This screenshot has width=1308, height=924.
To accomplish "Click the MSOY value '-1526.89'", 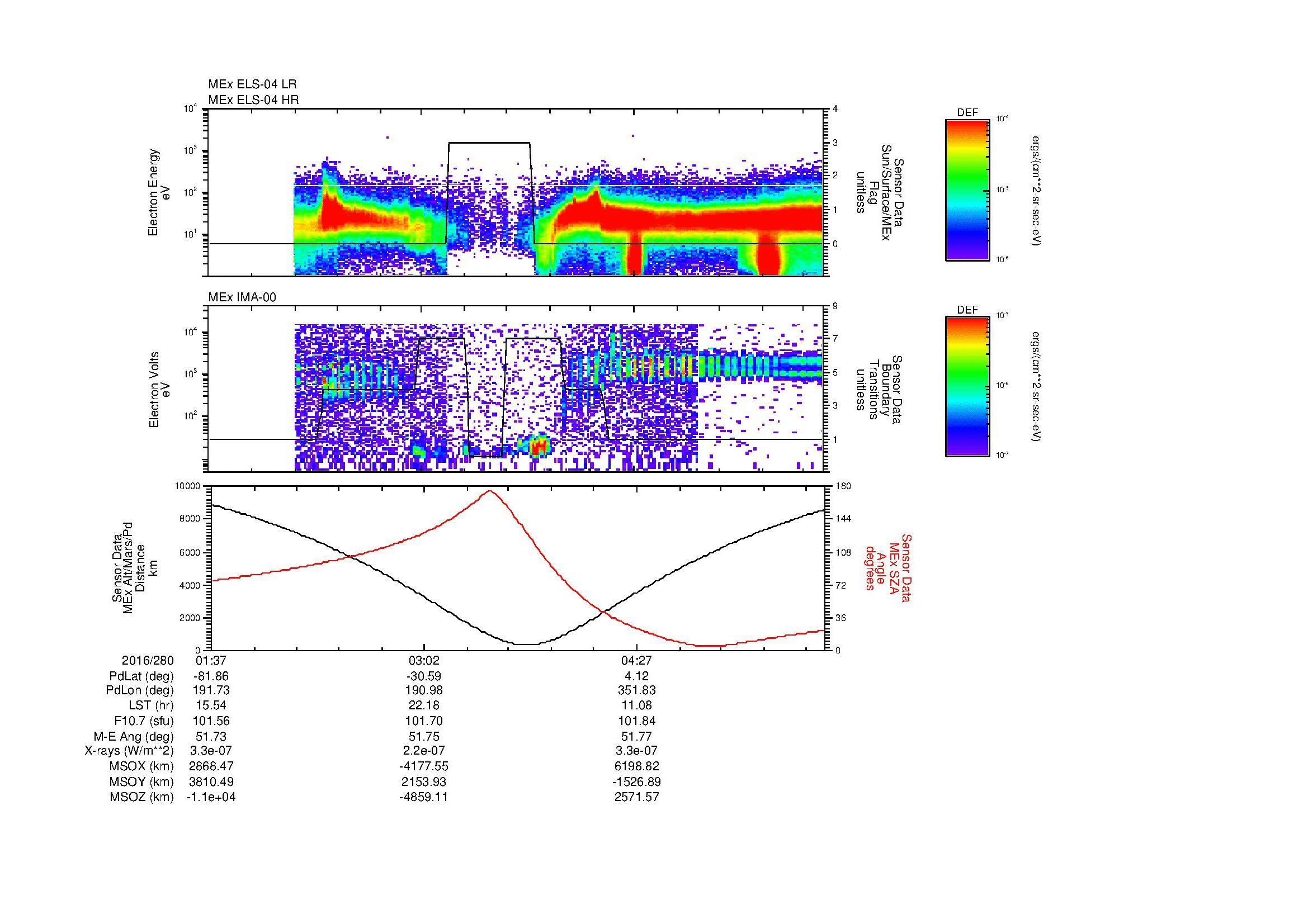I will 637,781.
